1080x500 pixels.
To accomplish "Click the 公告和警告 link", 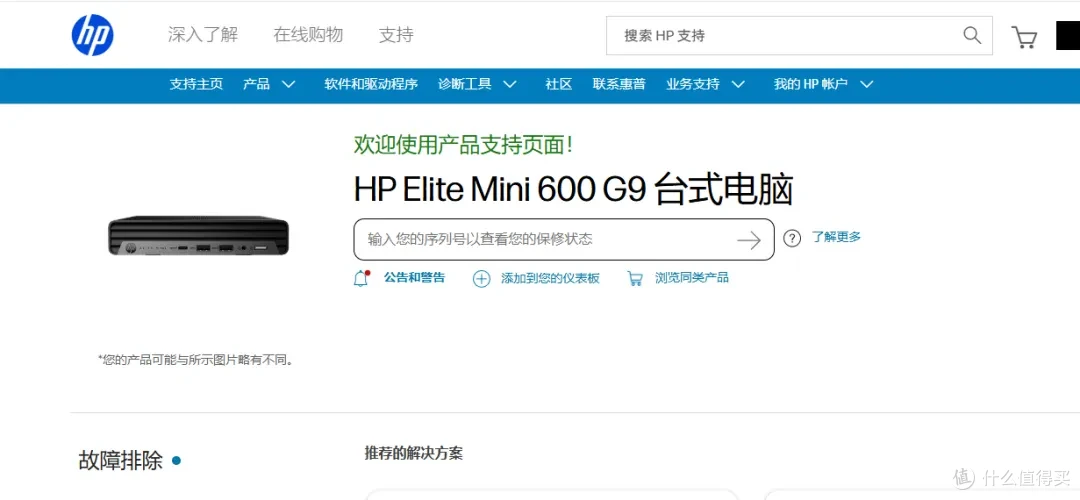I will pyautogui.click(x=415, y=278).
